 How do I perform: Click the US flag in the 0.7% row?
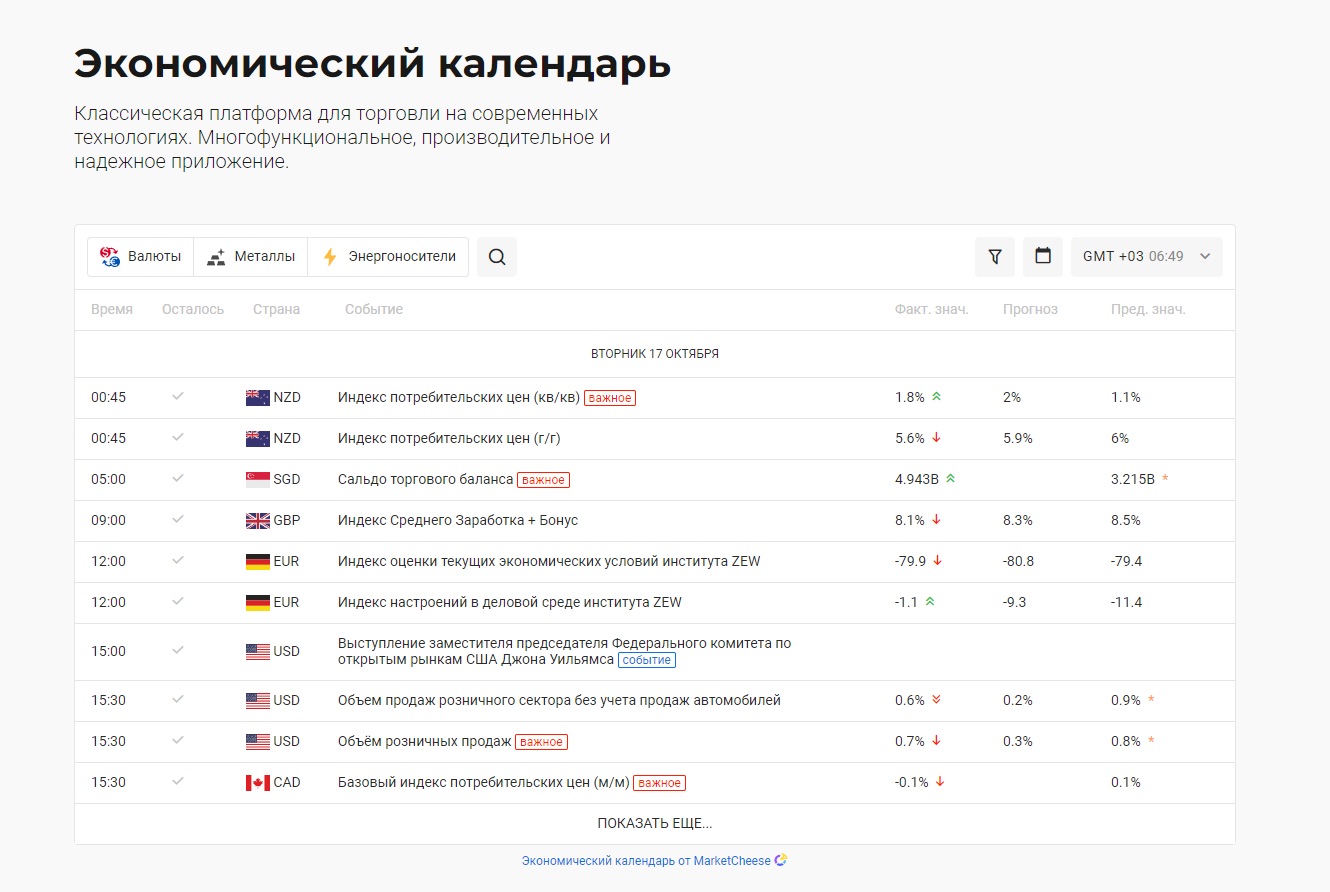click(257, 742)
